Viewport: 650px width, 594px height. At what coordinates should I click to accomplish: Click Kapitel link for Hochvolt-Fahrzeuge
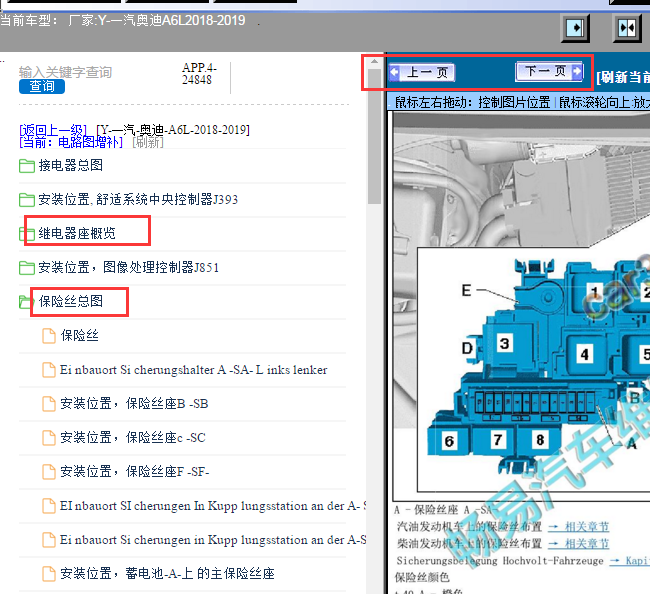pos(630,560)
